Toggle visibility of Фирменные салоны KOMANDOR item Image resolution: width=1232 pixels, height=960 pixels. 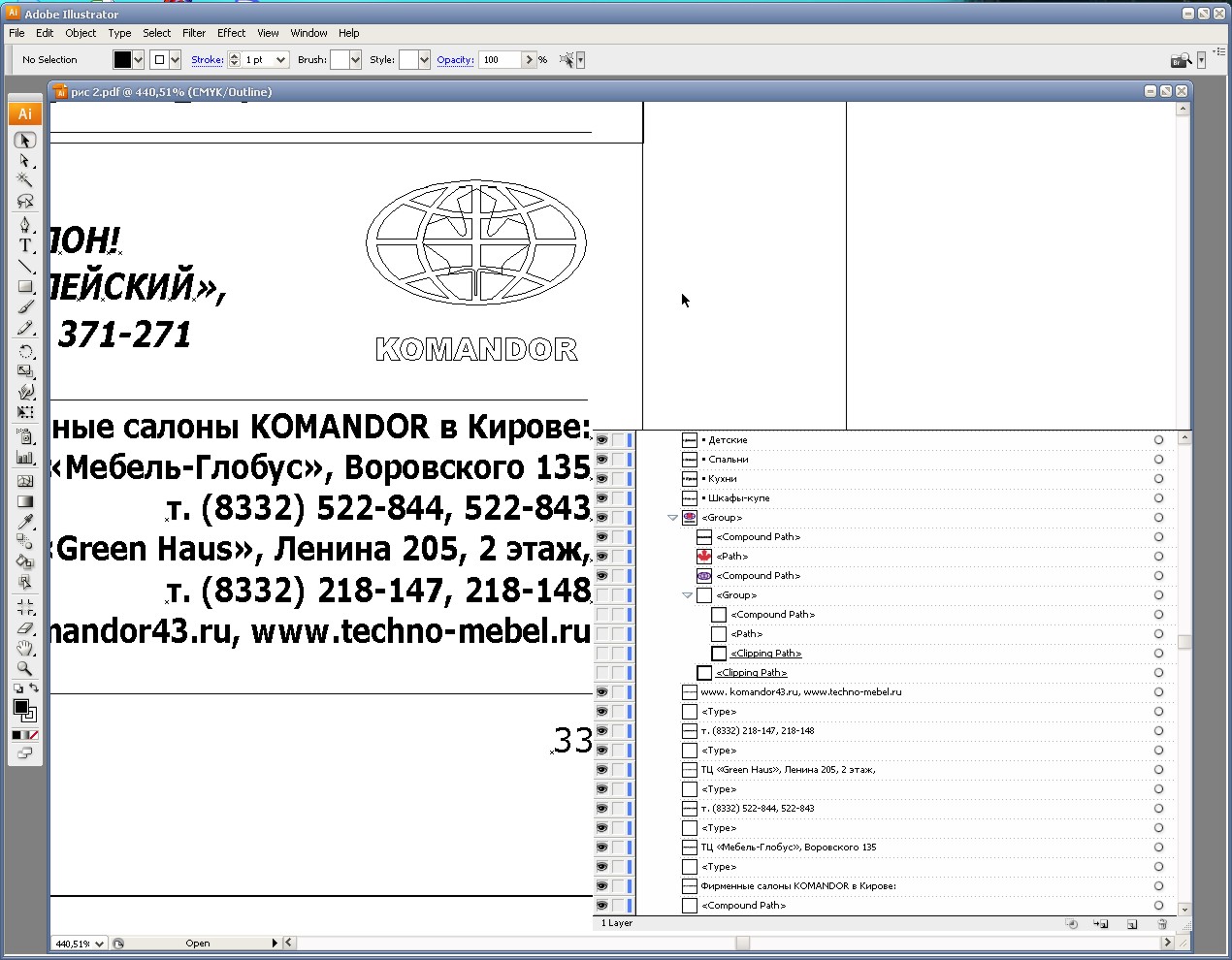(x=601, y=886)
